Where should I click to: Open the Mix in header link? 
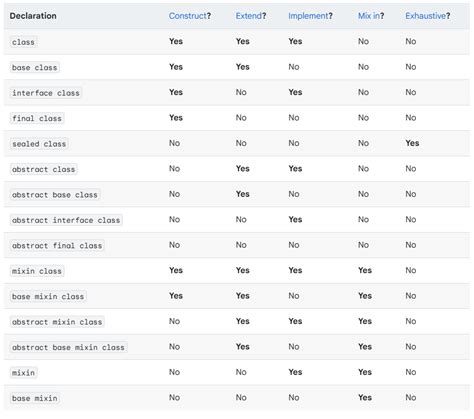click(369, 16)
